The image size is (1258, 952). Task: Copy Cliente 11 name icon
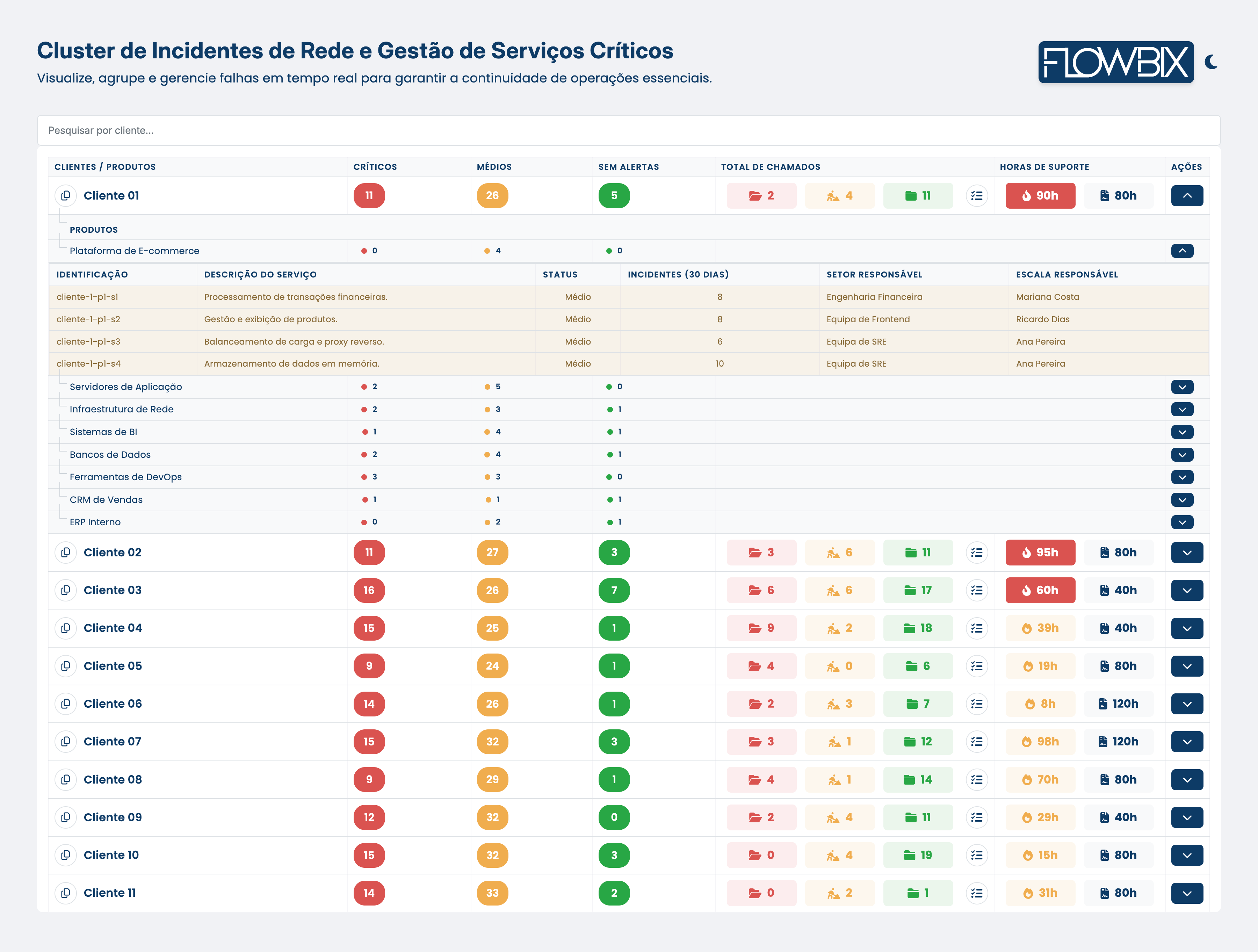point(66,893)
